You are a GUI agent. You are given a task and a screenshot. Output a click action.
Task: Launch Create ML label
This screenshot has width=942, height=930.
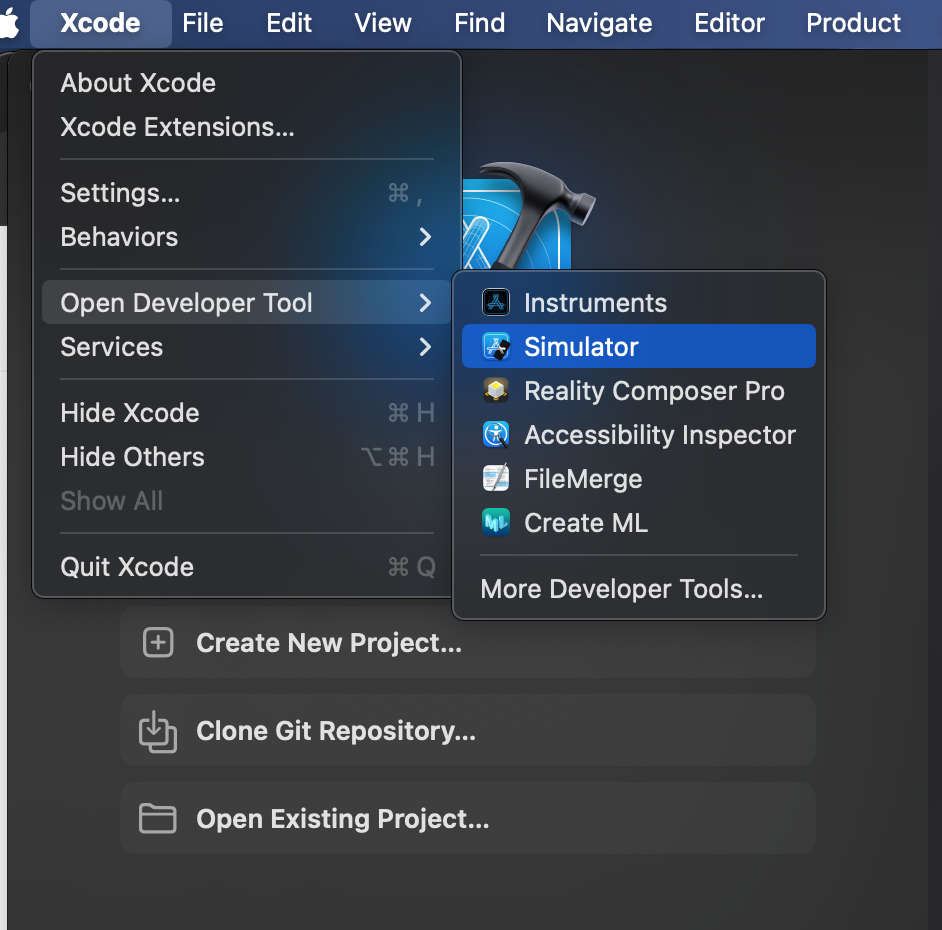point(586,523)
